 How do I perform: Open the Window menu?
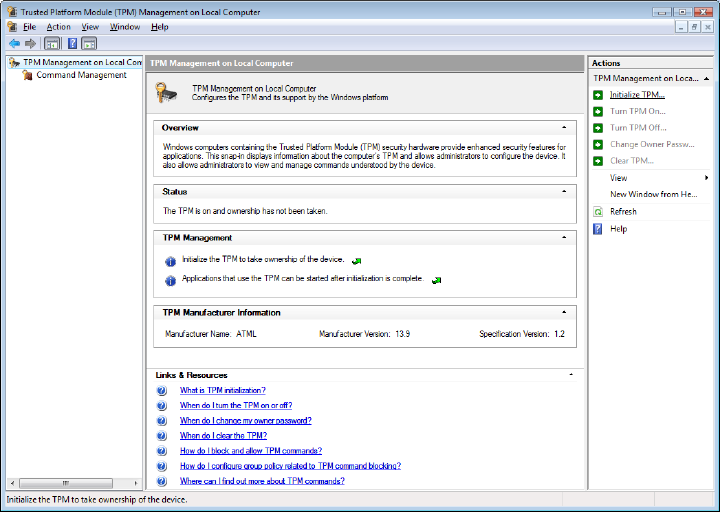click(x=124, y=27)
